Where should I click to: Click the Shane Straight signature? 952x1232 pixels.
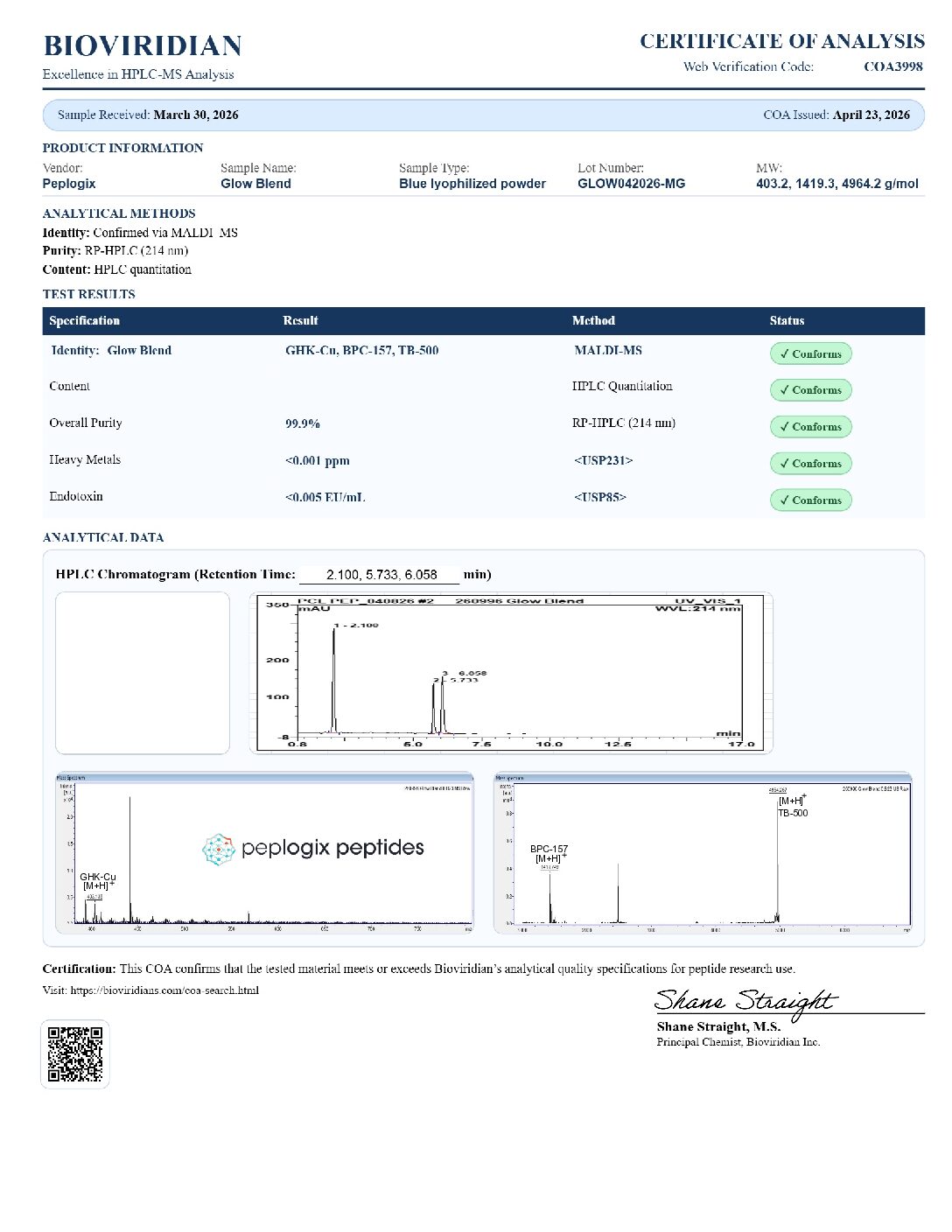(x=745, y=1003)
